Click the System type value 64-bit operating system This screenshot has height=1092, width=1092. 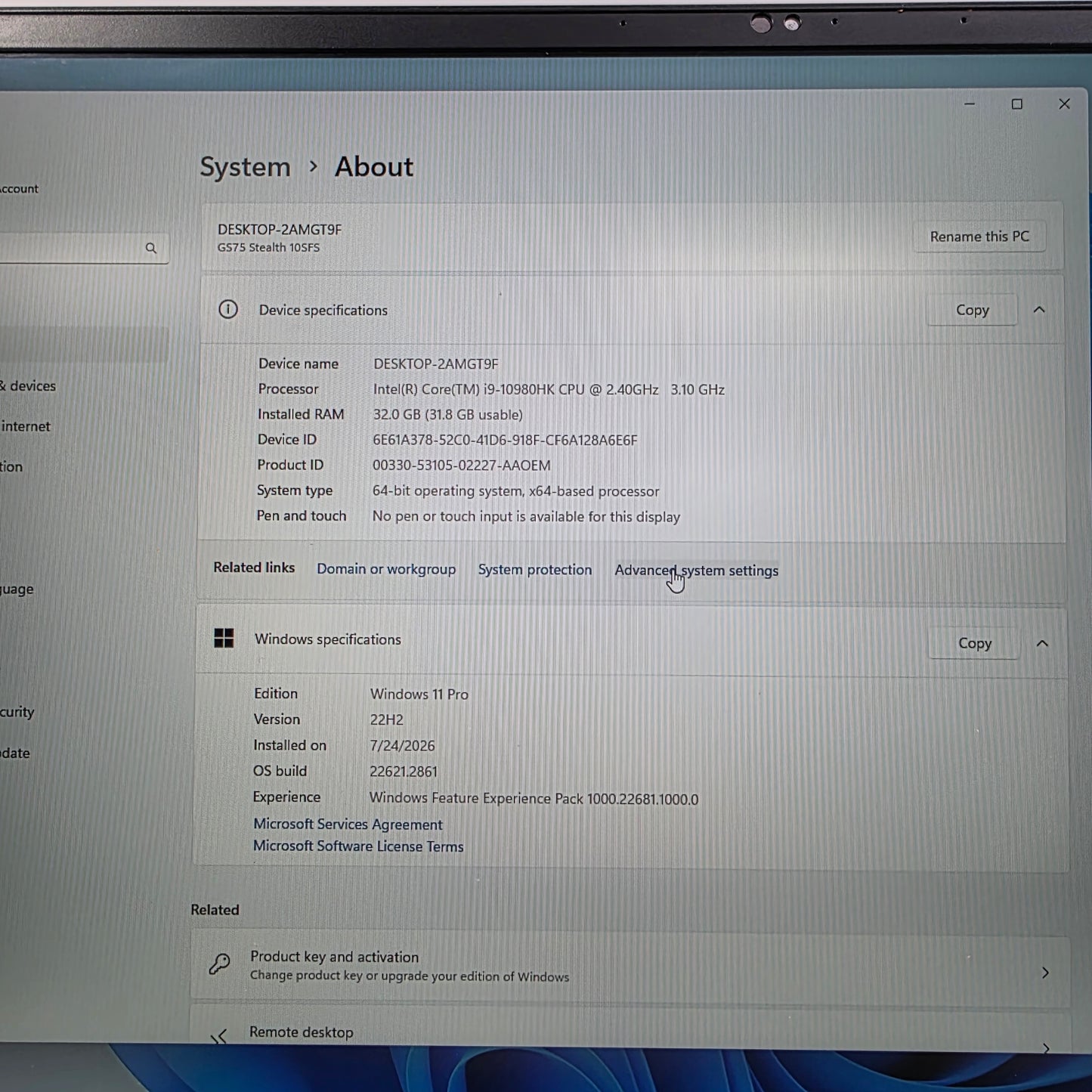[x=515, y=491]
